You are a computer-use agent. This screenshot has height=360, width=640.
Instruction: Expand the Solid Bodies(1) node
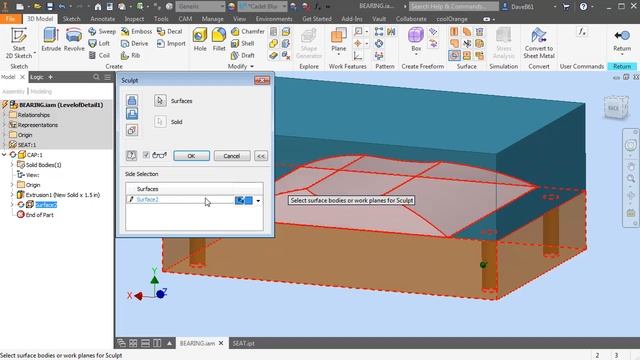pyautogui.click(x=12, y=165)
